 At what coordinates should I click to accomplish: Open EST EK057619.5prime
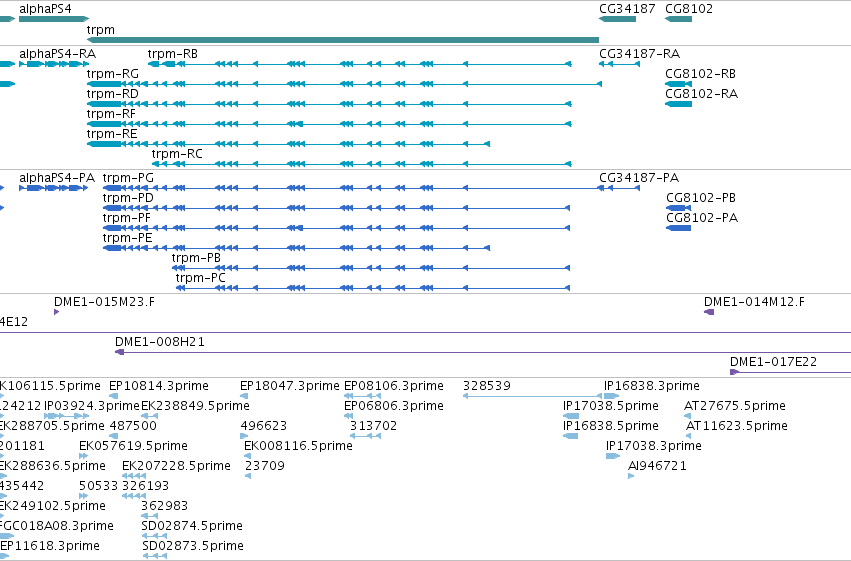(134, 447)
